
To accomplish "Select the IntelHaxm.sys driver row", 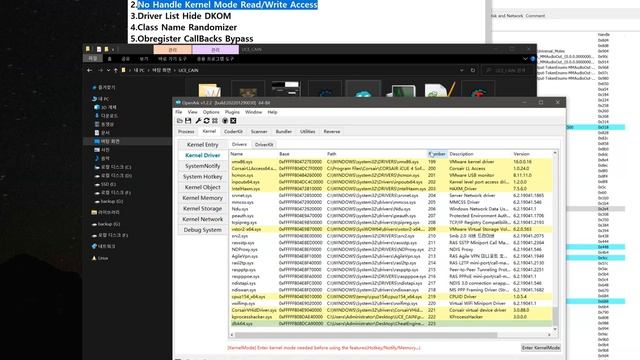I will [391, 189].
